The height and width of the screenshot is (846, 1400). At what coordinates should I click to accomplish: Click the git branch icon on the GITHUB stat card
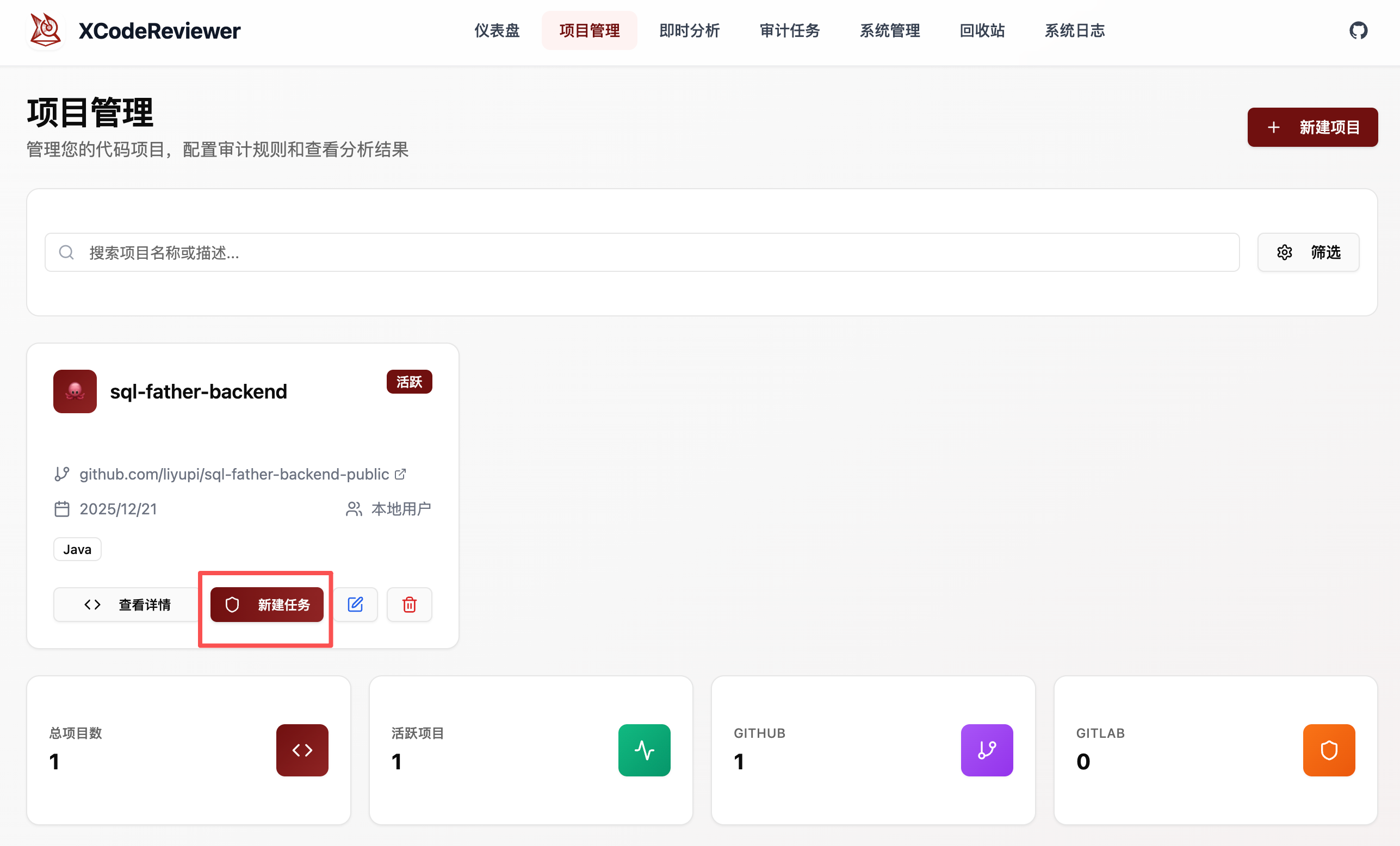pyautogui.click(x=987, y=750)
